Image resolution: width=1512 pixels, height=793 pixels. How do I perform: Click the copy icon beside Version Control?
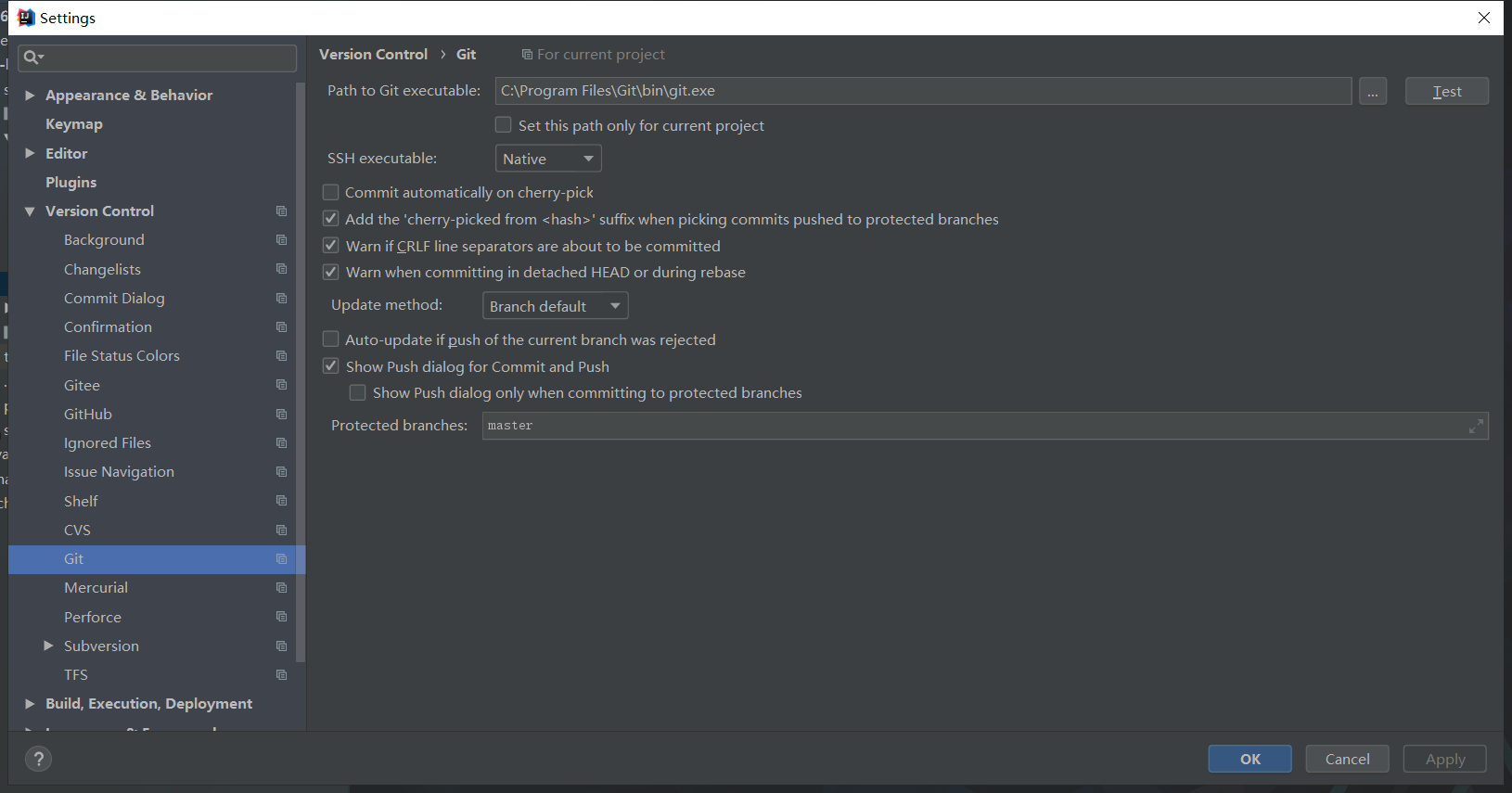pyautogui.click(x=281, y=211)
